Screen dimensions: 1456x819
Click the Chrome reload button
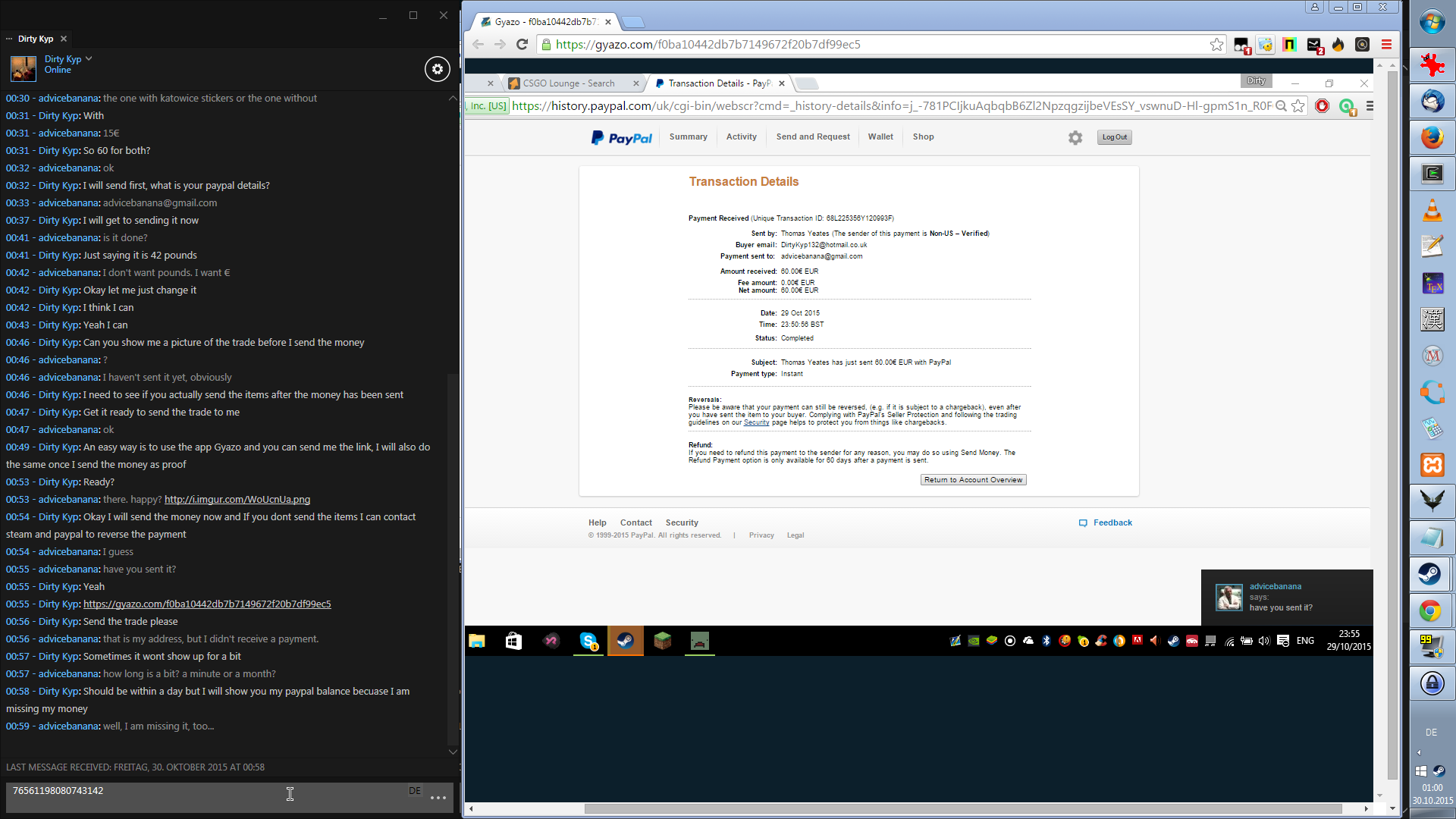(x=522, y=45)
